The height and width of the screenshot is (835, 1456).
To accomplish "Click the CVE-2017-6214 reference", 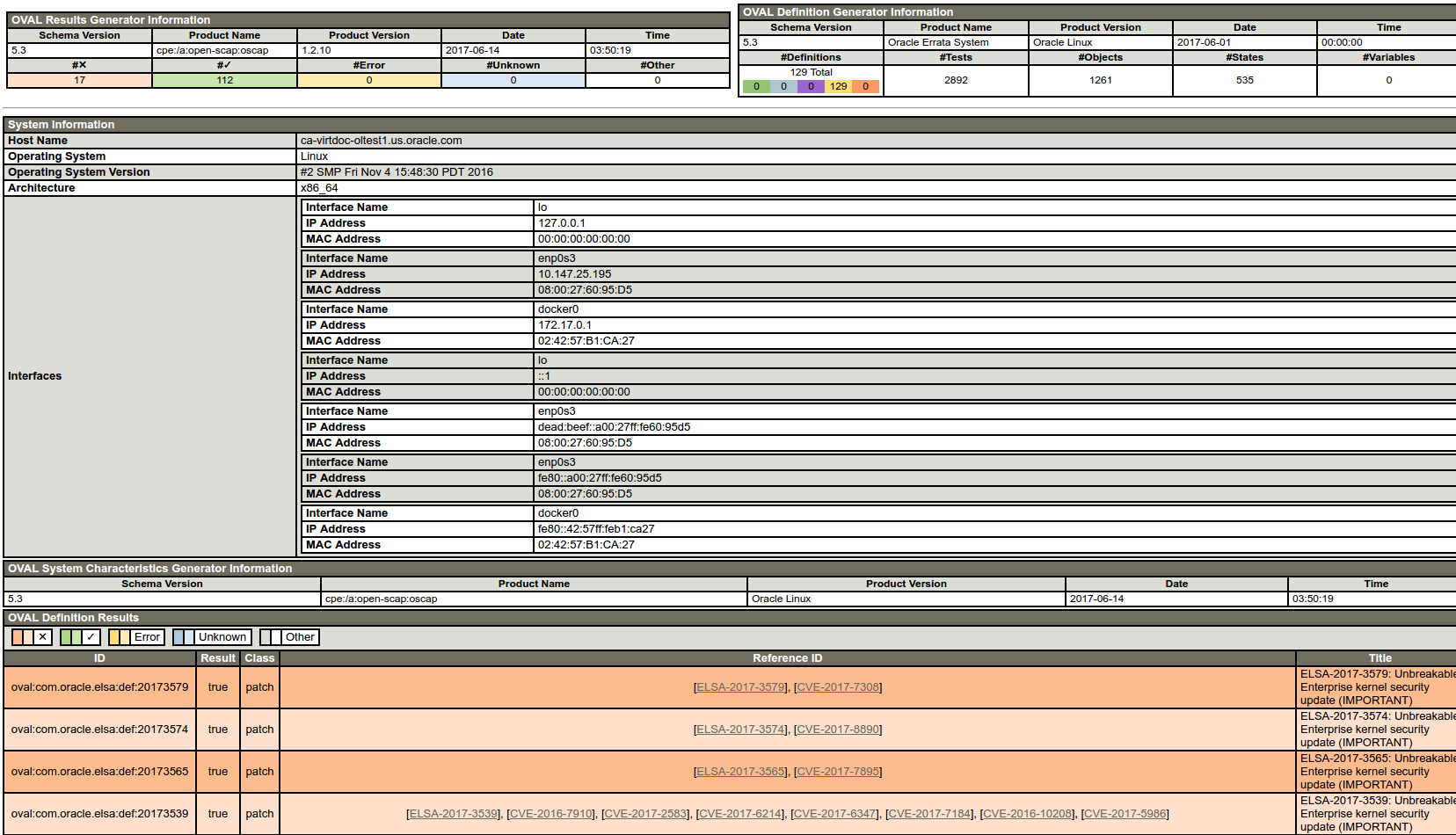I will click(x=740, y=814).
